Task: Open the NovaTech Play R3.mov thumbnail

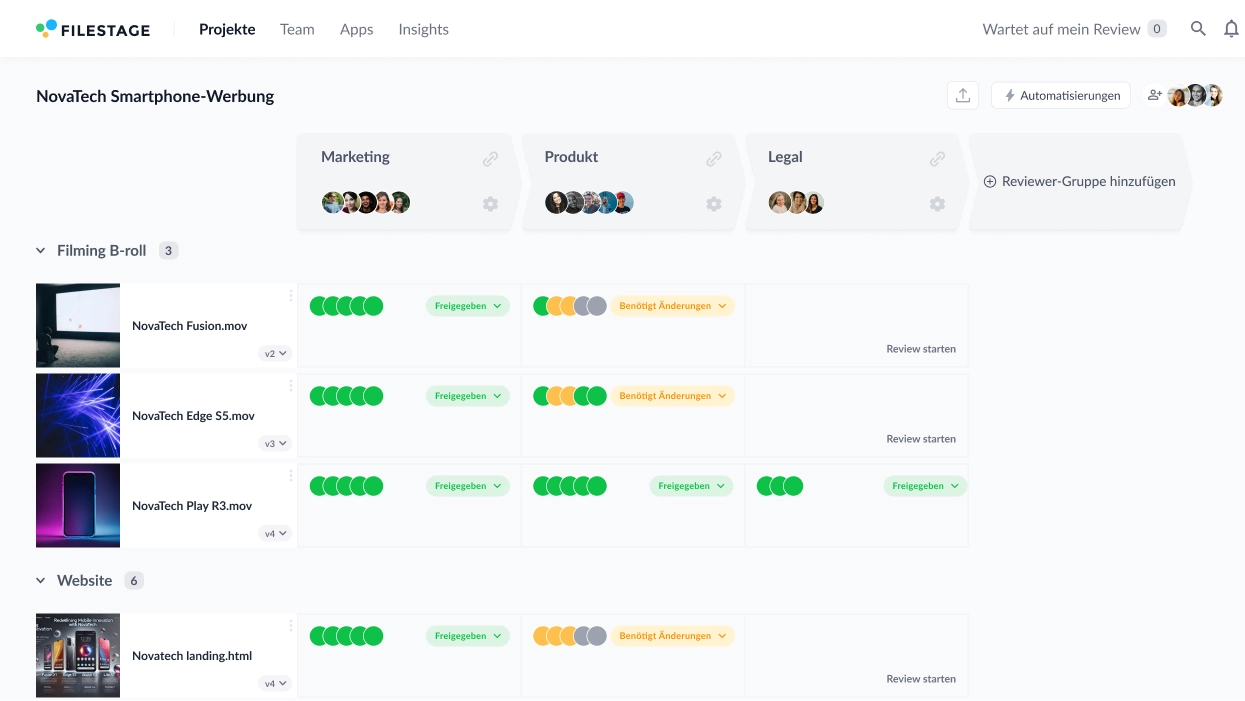Action: point(77,505)
